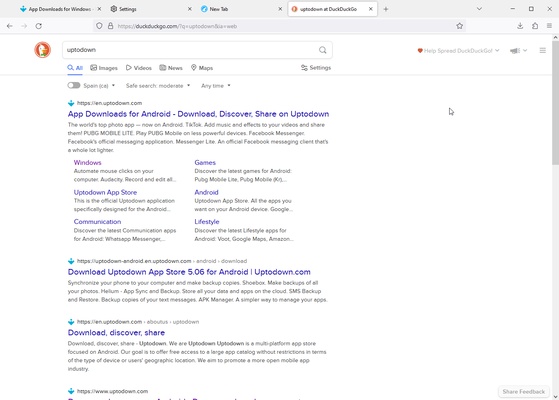Screen dimensions: 559x400
Task: Open the Communication sitelink
Action: (x=97, y=222)
